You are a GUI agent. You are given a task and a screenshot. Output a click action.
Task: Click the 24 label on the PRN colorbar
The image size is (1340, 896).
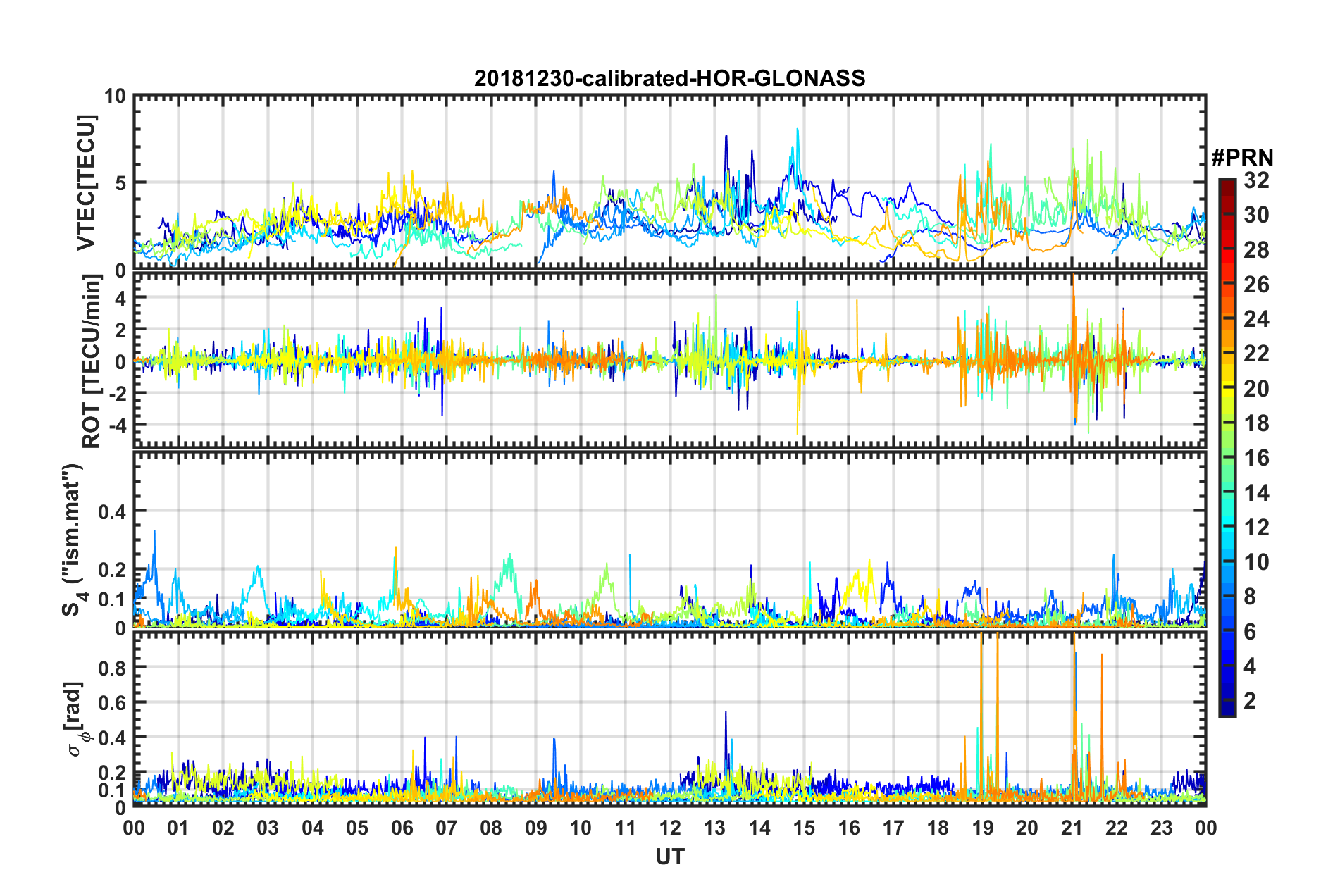(x=1256, y=319)
